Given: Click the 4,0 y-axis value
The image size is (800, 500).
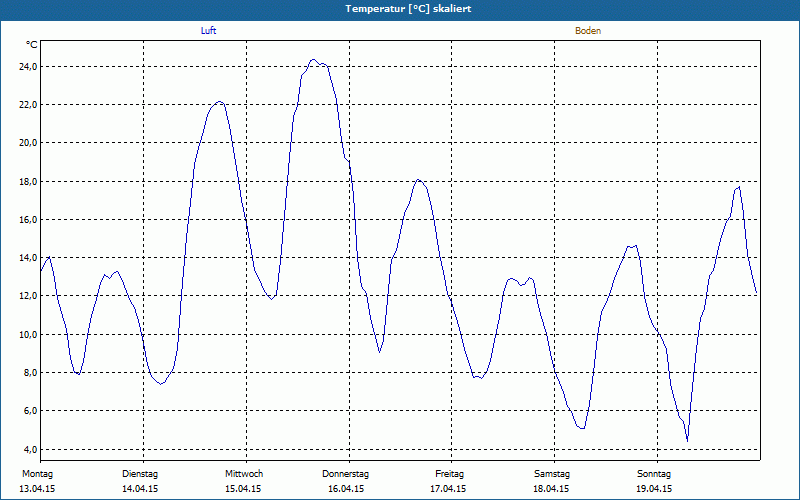Looking at the screenshot, I should pos(31,449).
